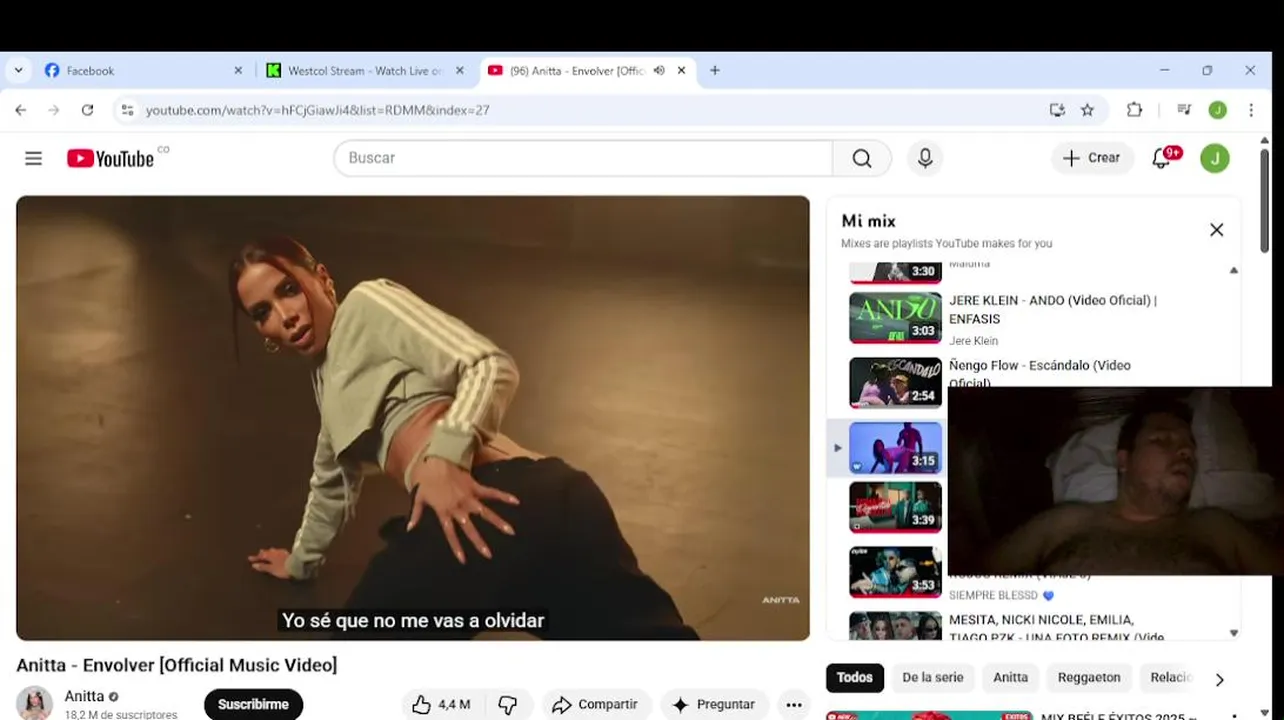This screenshot has height=720, width=1284.
Task: Click the Mi mix playlist title
Action: 868,221
